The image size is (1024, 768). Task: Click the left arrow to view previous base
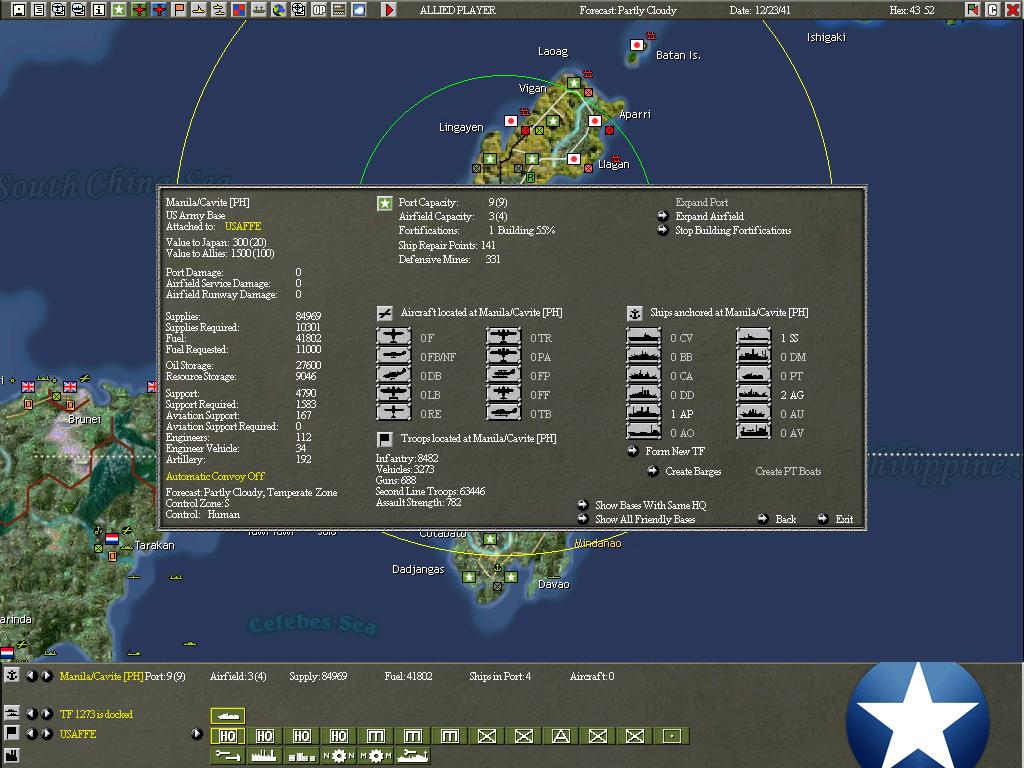click(32, 676)
